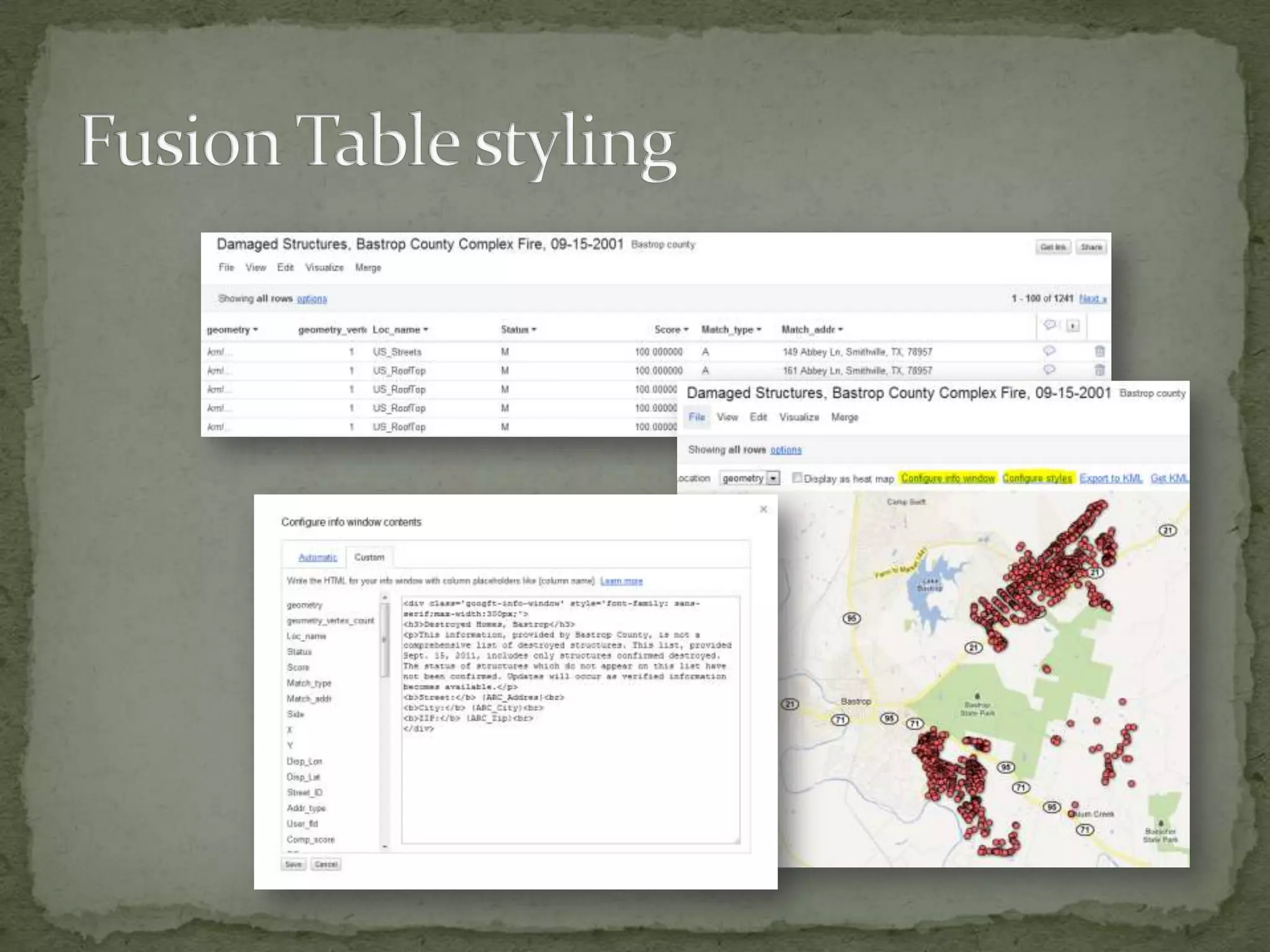This screenshot has height=952, width=1270.
Task: Click the Share button
Action: point(1091,247)
